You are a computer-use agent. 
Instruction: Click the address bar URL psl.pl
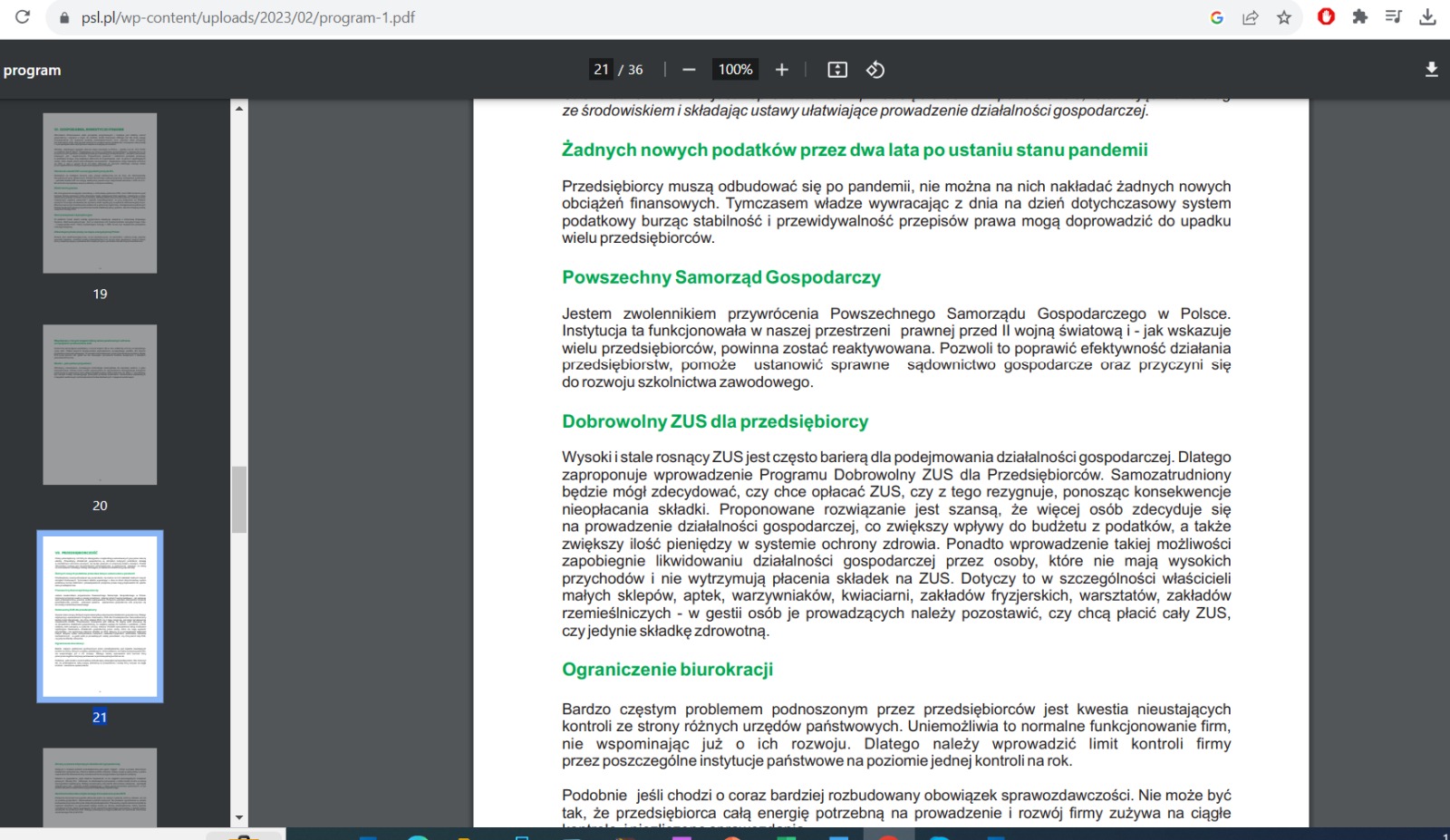tap(248, 18)
